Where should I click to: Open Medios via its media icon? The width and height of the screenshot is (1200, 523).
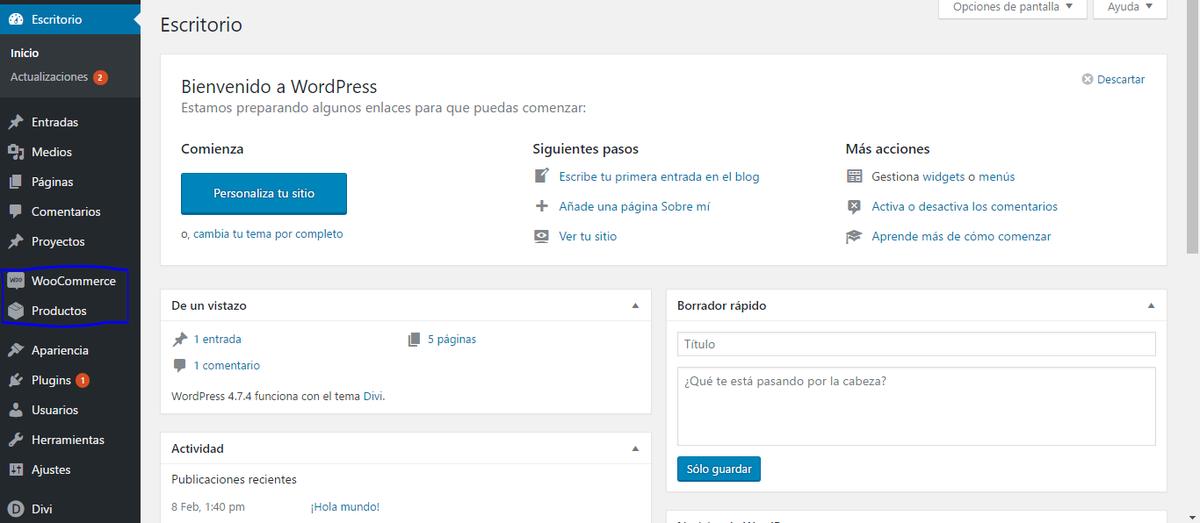[15, 152]
